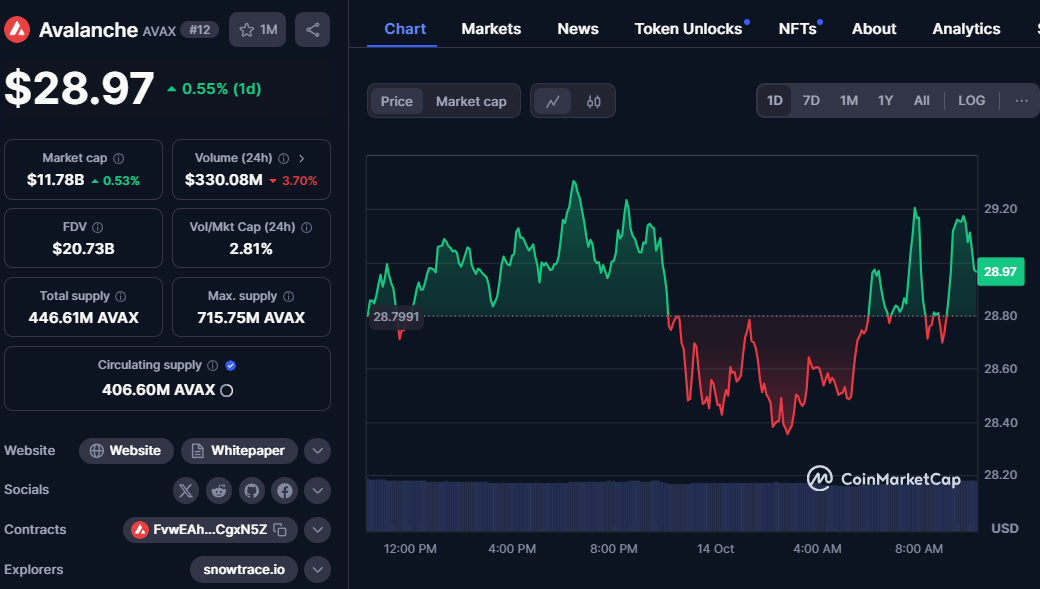Click the $11.78B market cap value

click(x=56, y=180)
